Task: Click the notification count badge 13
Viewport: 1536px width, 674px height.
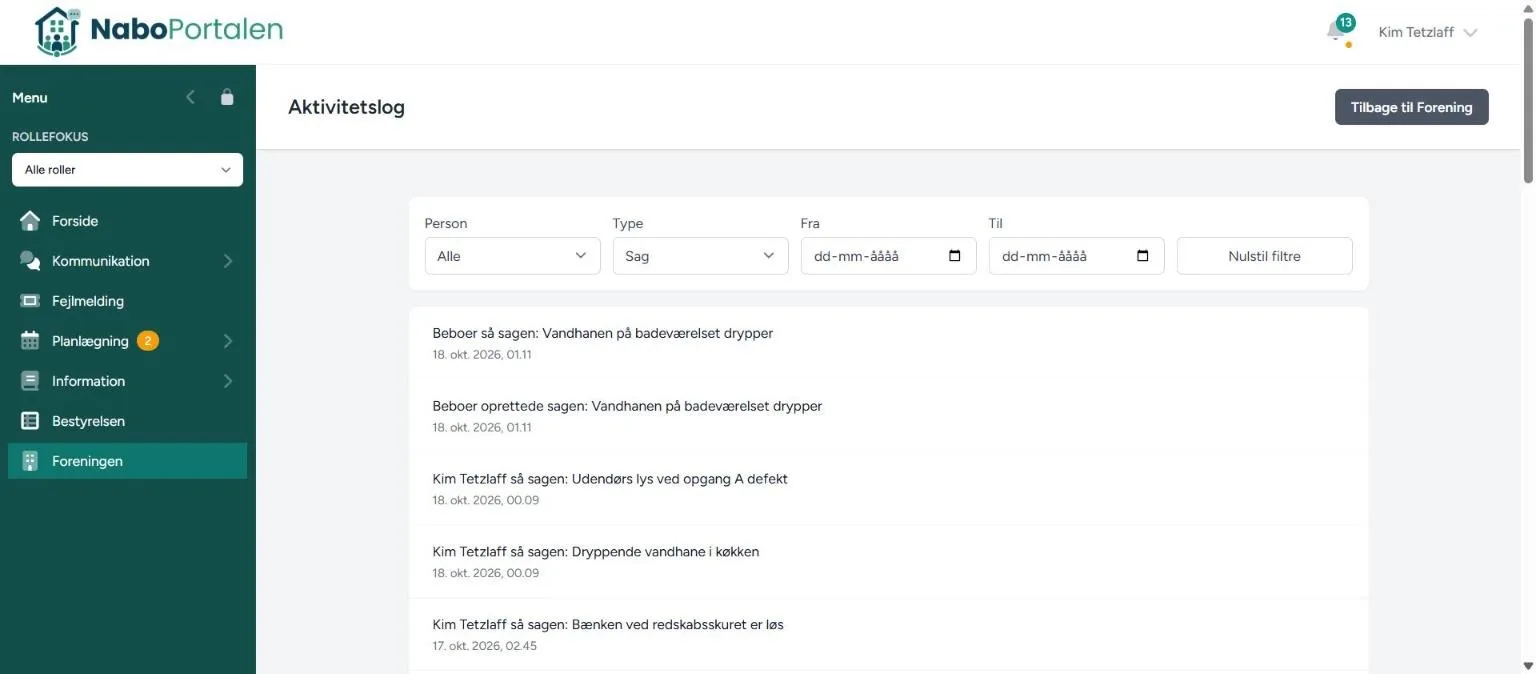Action: pos(1346,22)
